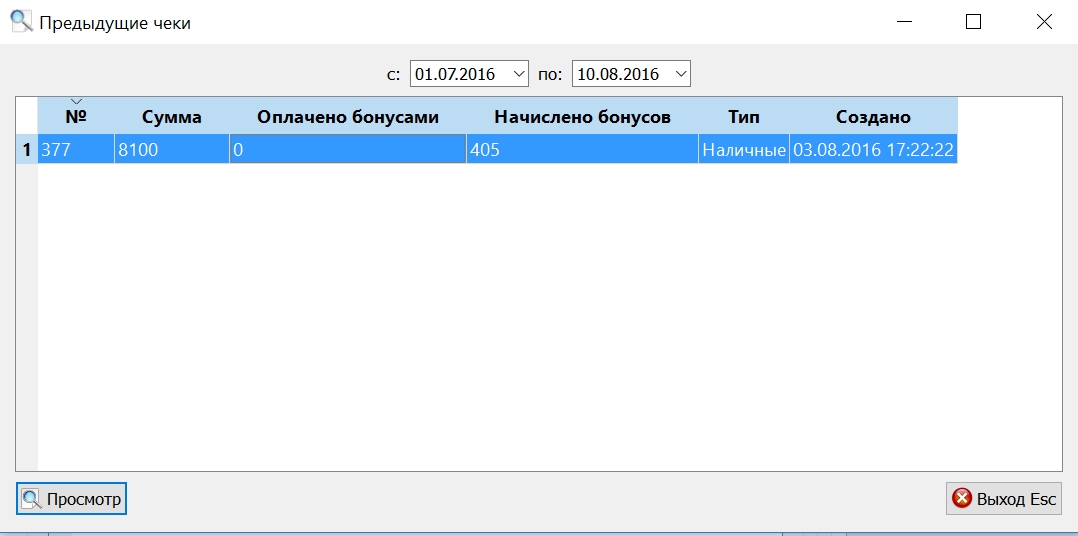Sort by the № column header
This screenshot has height=536, width=1078.
76,117
